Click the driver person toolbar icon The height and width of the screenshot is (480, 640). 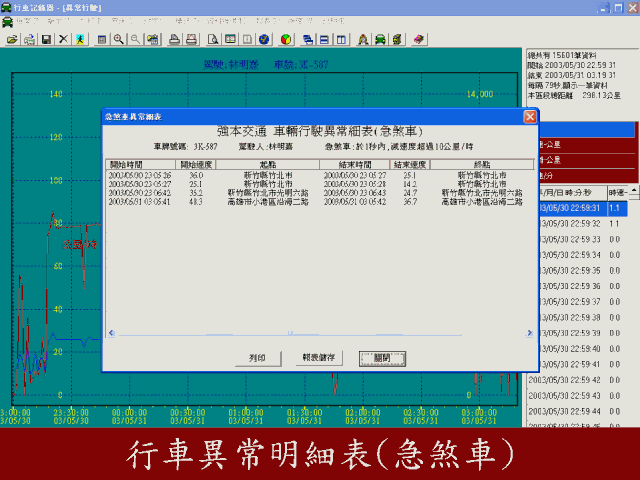tap(363, 39)
